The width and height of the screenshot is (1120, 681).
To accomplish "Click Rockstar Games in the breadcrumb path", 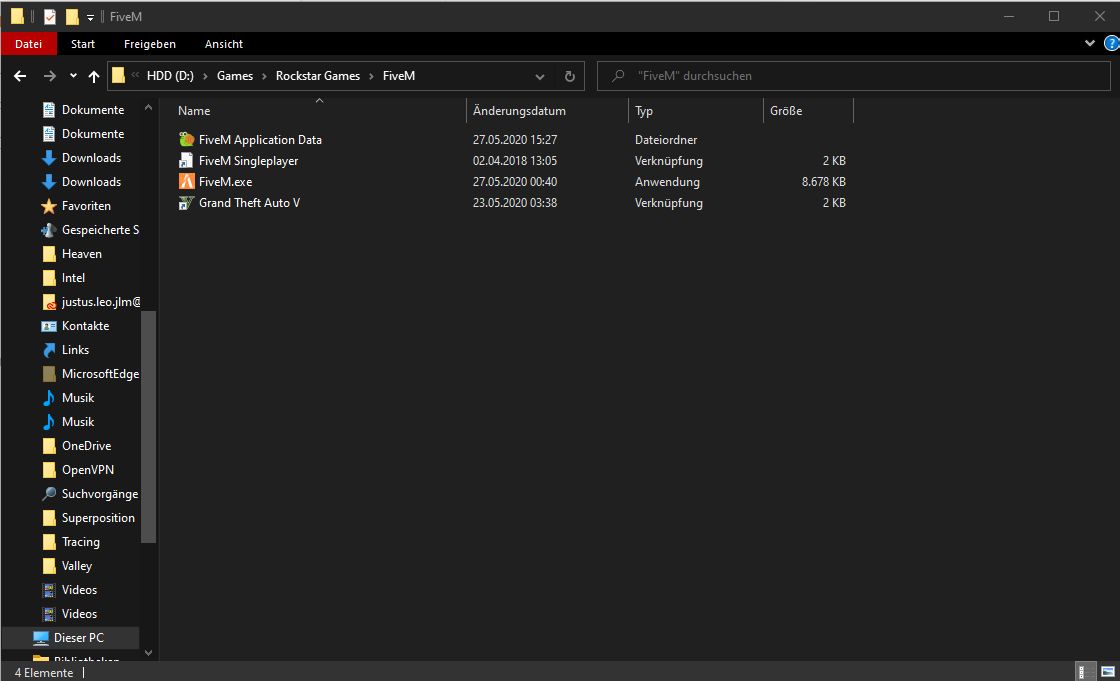I will 318,76.
